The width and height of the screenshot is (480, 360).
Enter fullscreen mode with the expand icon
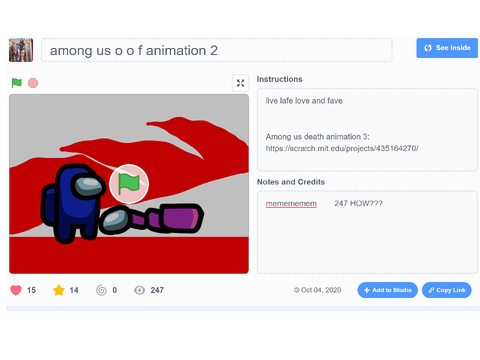(240, 83)
